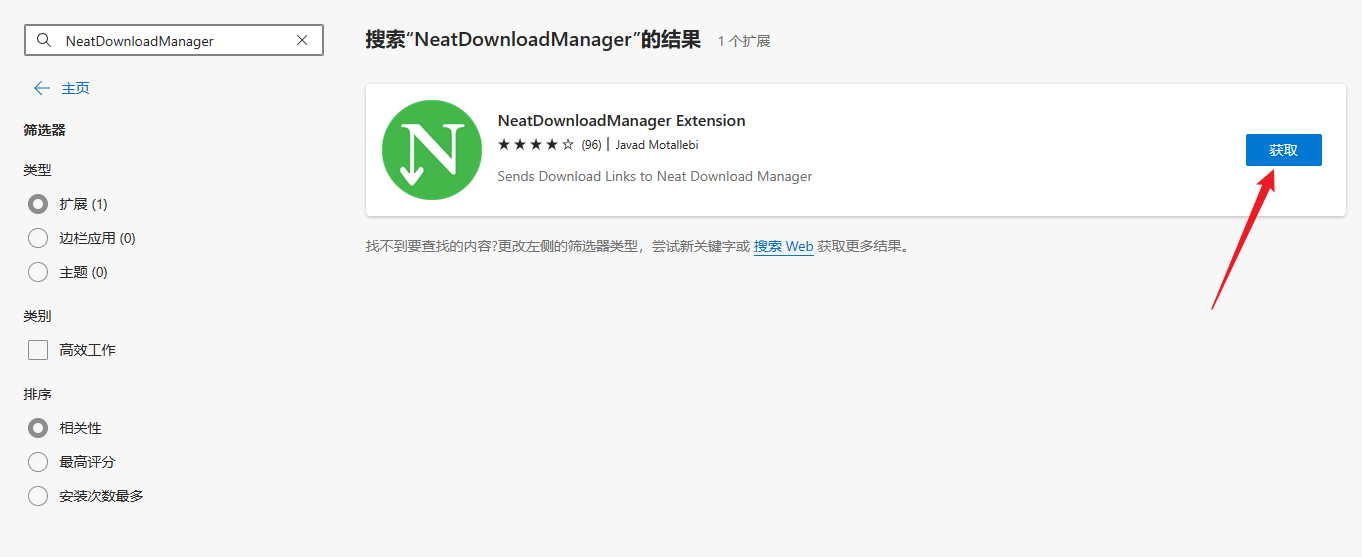Select the 扩展 (1) filter radio
The image size is (1362, 557).
(x=38, y=204)
